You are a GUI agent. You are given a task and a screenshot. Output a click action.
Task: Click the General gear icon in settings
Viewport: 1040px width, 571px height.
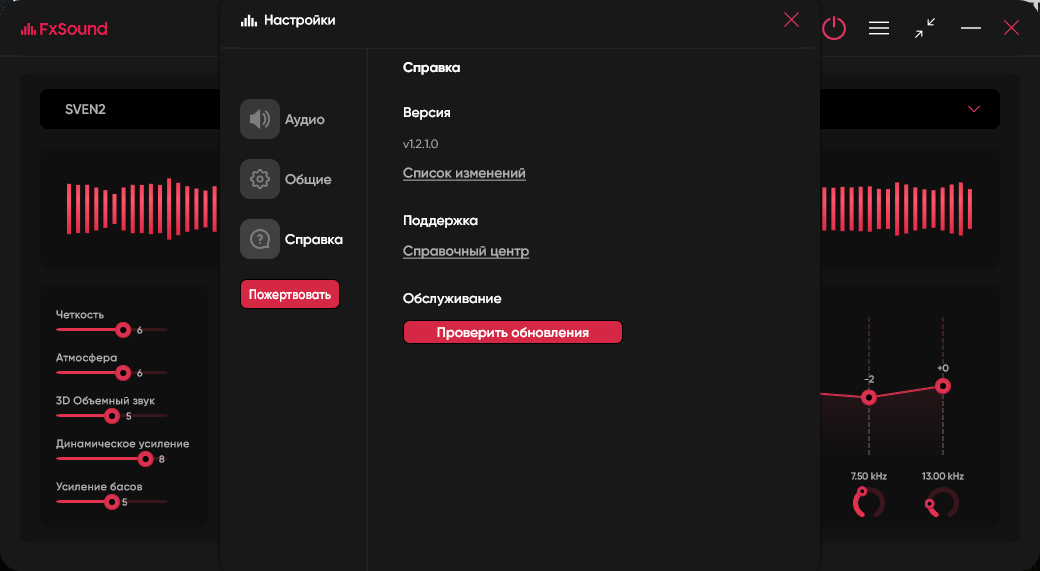pyautogui.click(x=260, y=179)
